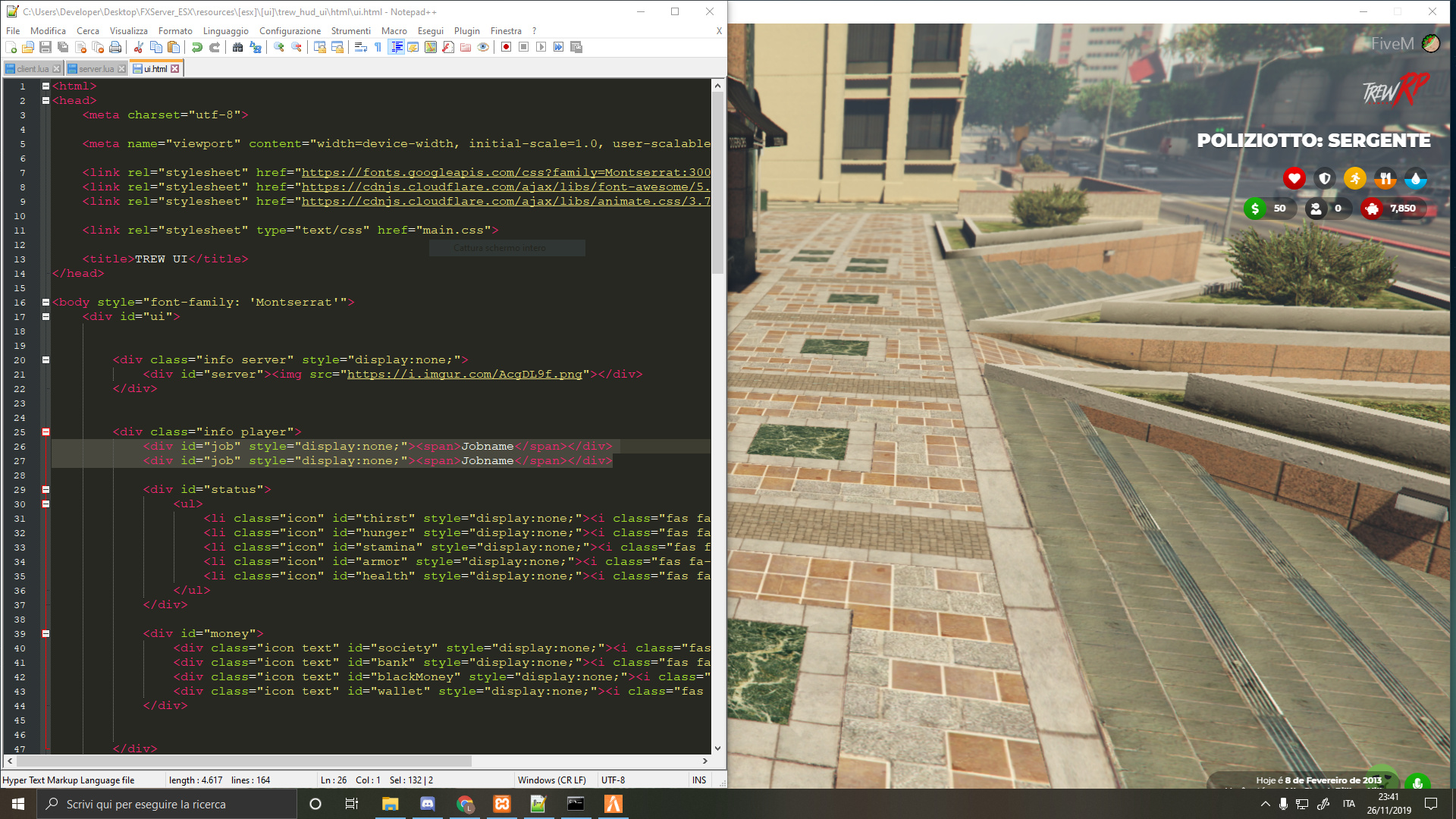This screenshot has height=819, width=1456.
Task: Click the Zoom In magnifier icon
Action: (278, 47)
